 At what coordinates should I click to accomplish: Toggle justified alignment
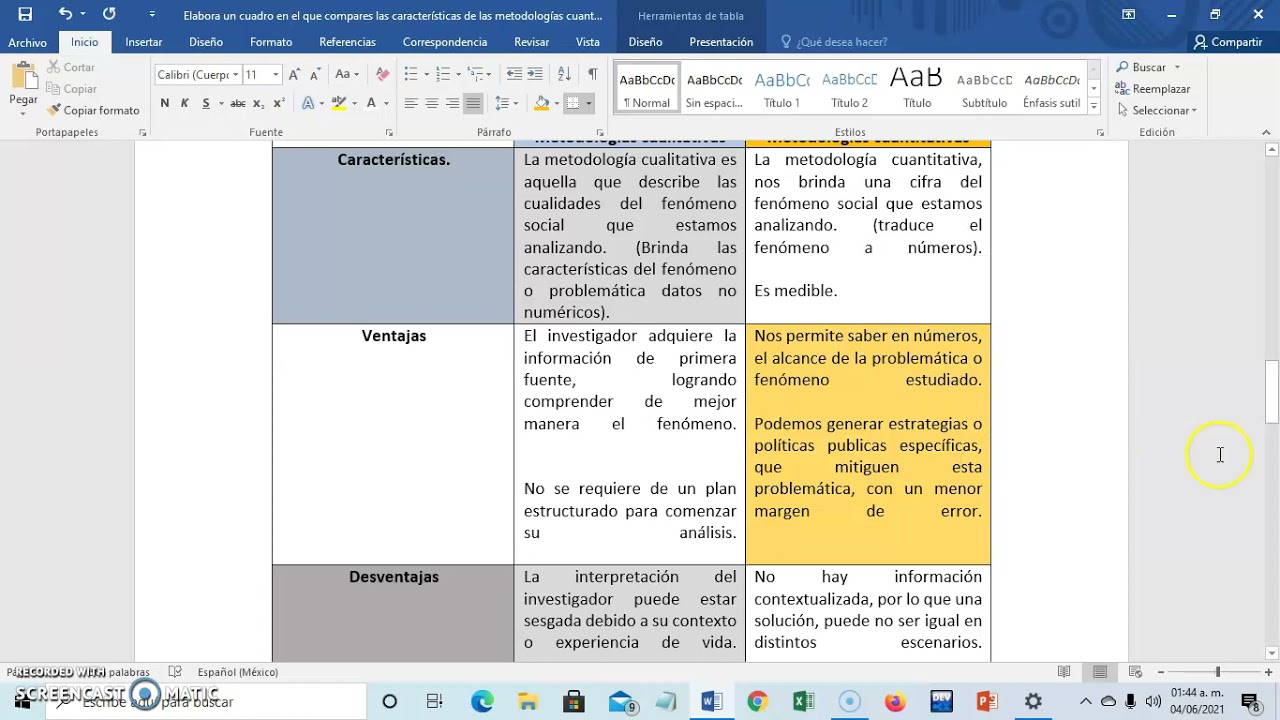473,103
